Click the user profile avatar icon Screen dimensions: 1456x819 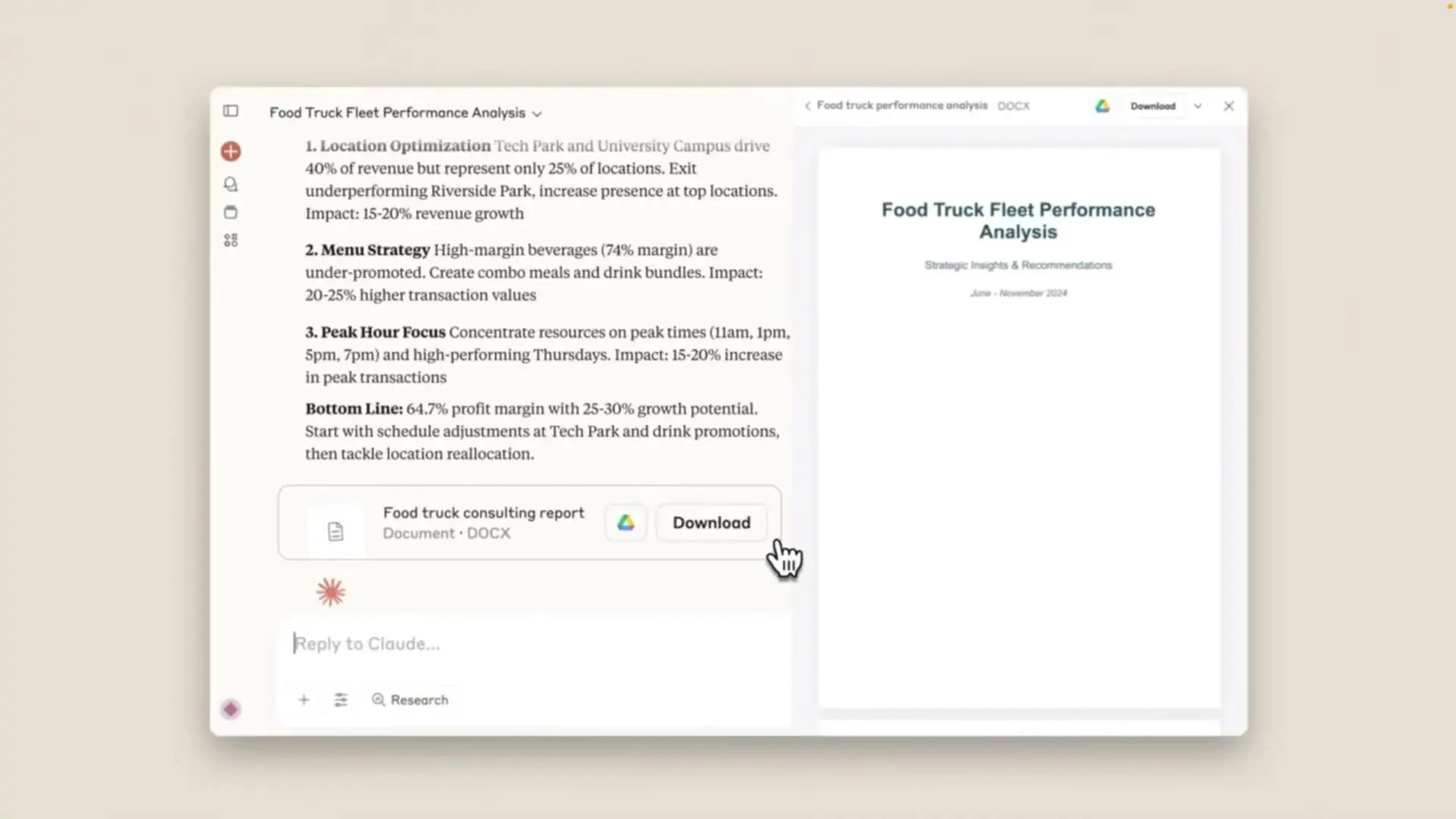[x=231, y=709]
